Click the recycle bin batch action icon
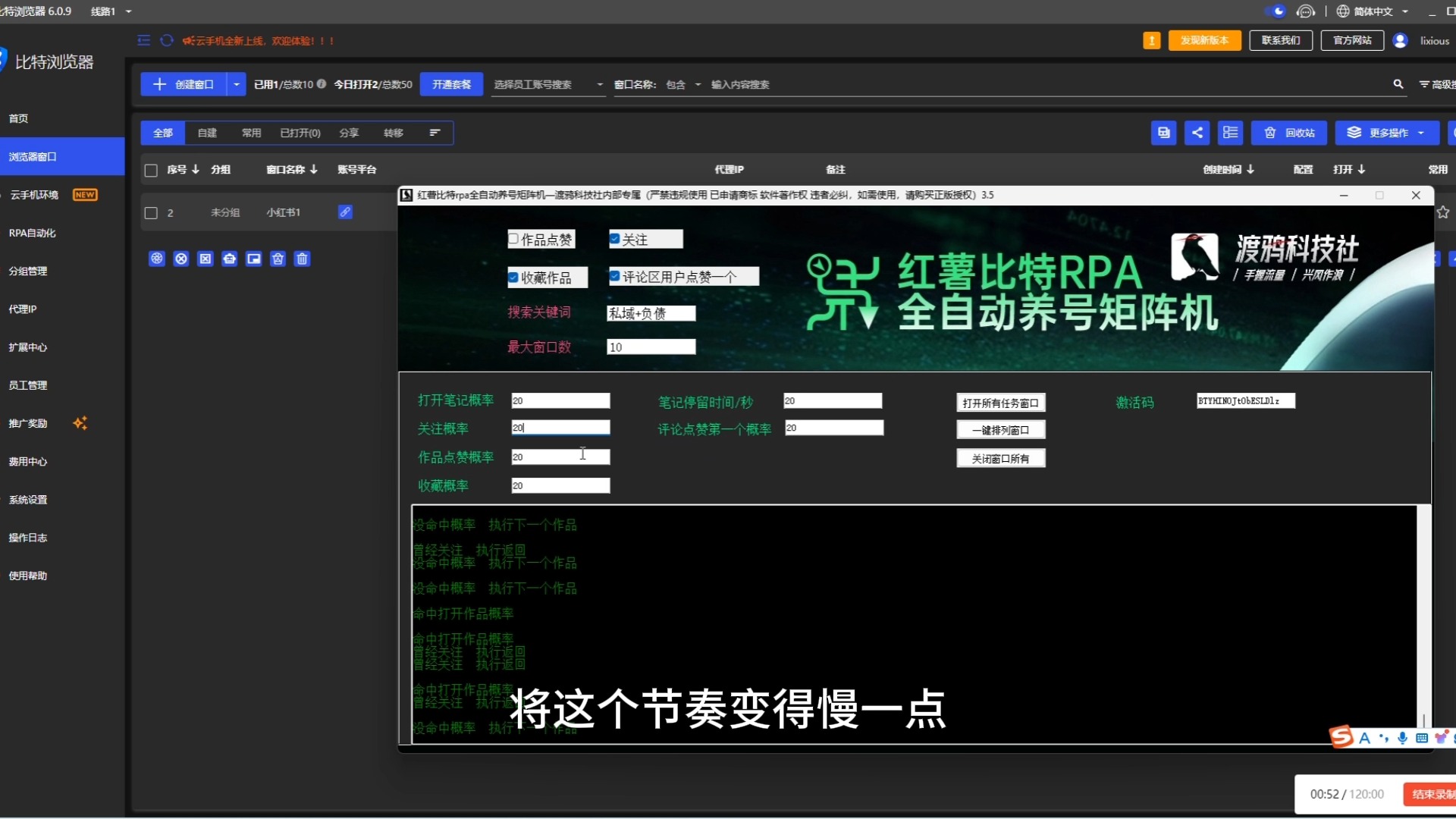Viewport: 1456px width, 819px height. (x=278, y=259)
